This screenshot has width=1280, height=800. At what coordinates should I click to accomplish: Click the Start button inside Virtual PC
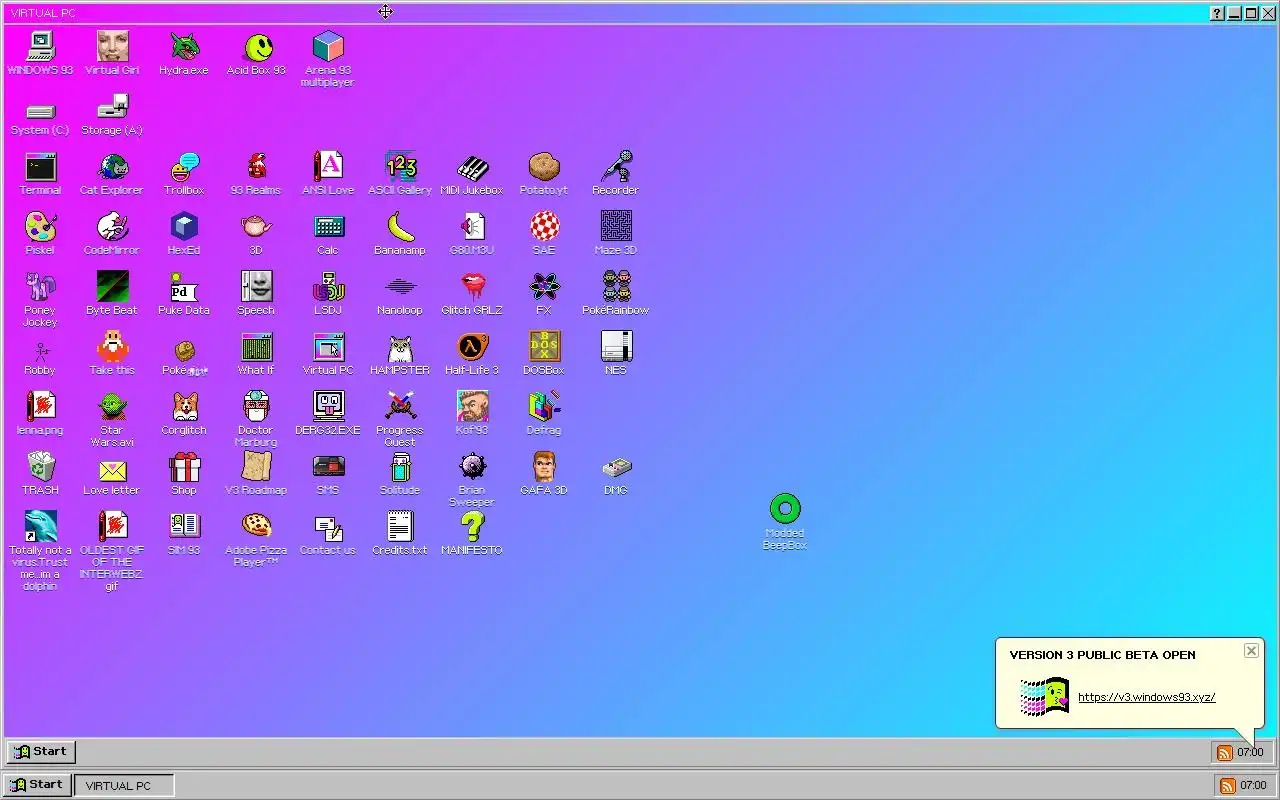coord(41,752)
